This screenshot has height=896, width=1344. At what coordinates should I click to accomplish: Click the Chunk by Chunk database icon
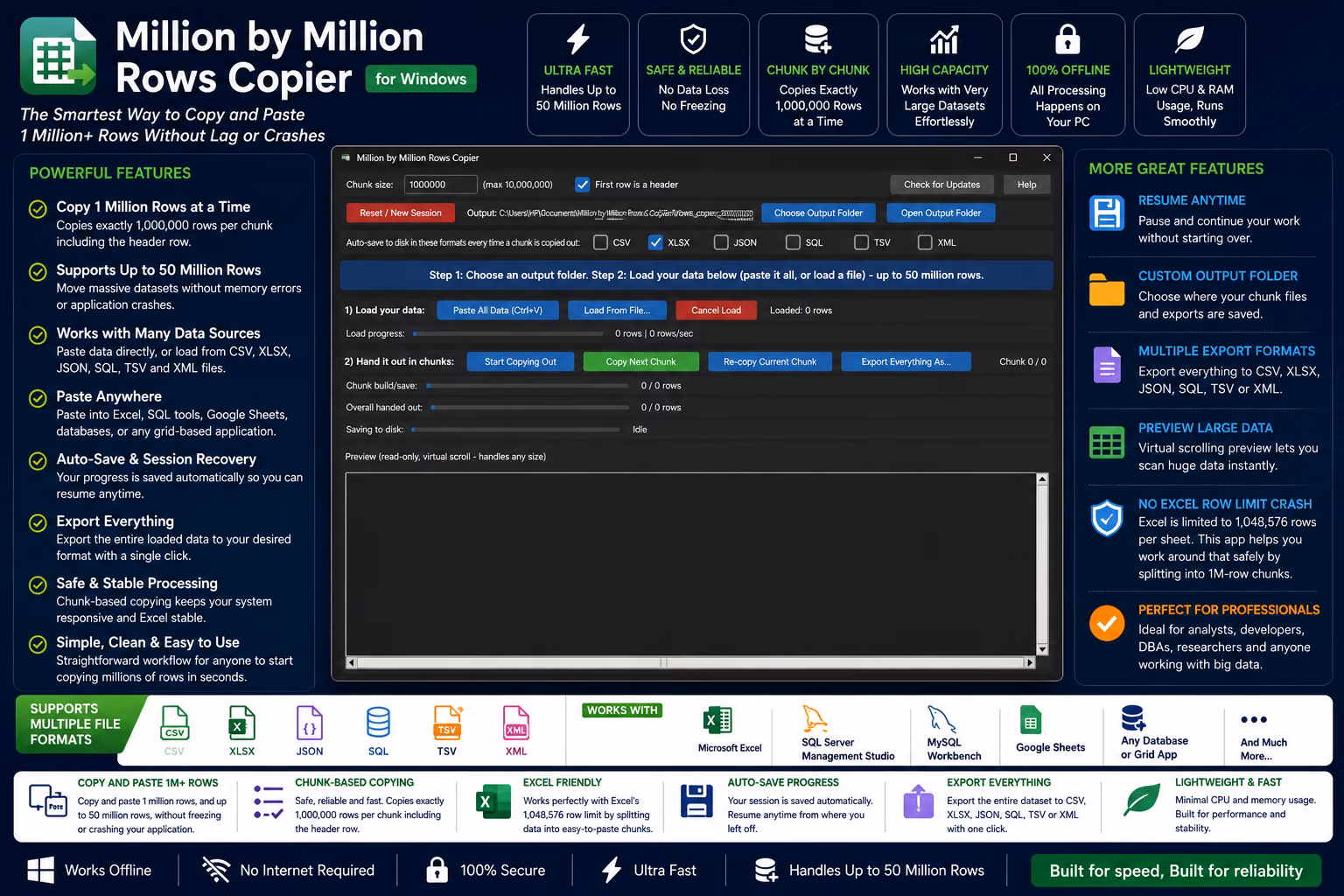pyautogui.click(x=817, y=39)
